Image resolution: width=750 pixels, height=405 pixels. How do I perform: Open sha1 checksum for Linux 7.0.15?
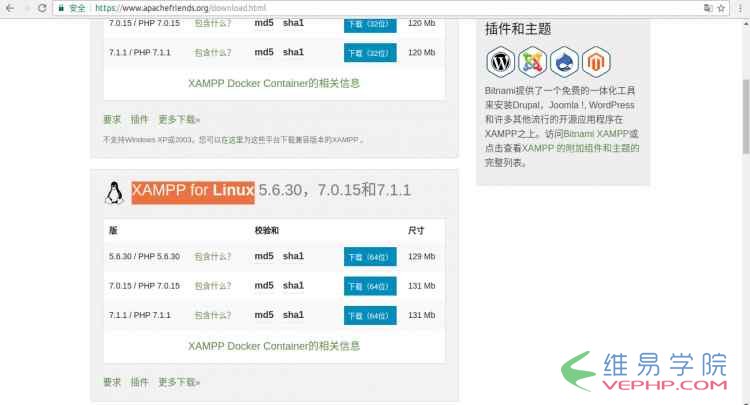click(x=293, y=285)
